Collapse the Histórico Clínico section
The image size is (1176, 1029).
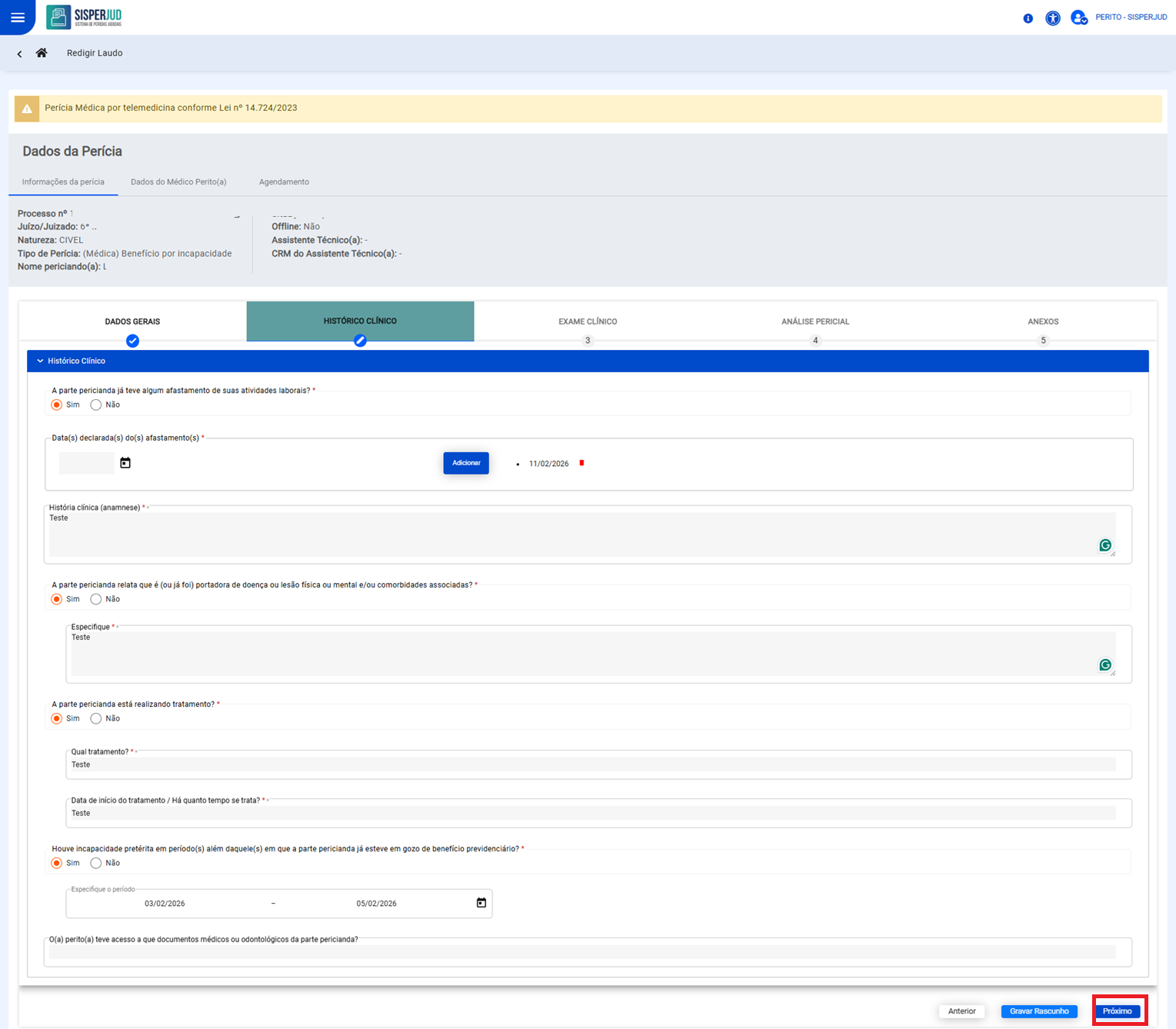(41, 361)
